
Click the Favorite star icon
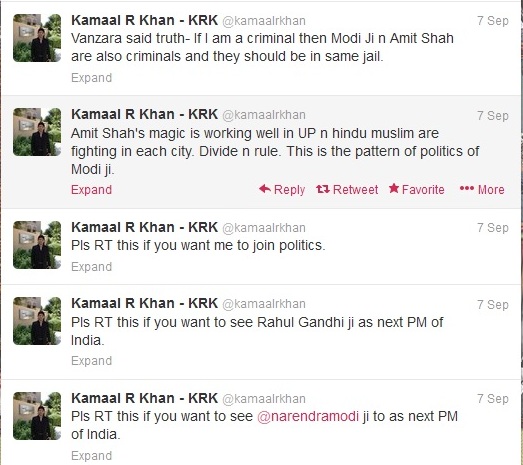click(x=394, y=188)
